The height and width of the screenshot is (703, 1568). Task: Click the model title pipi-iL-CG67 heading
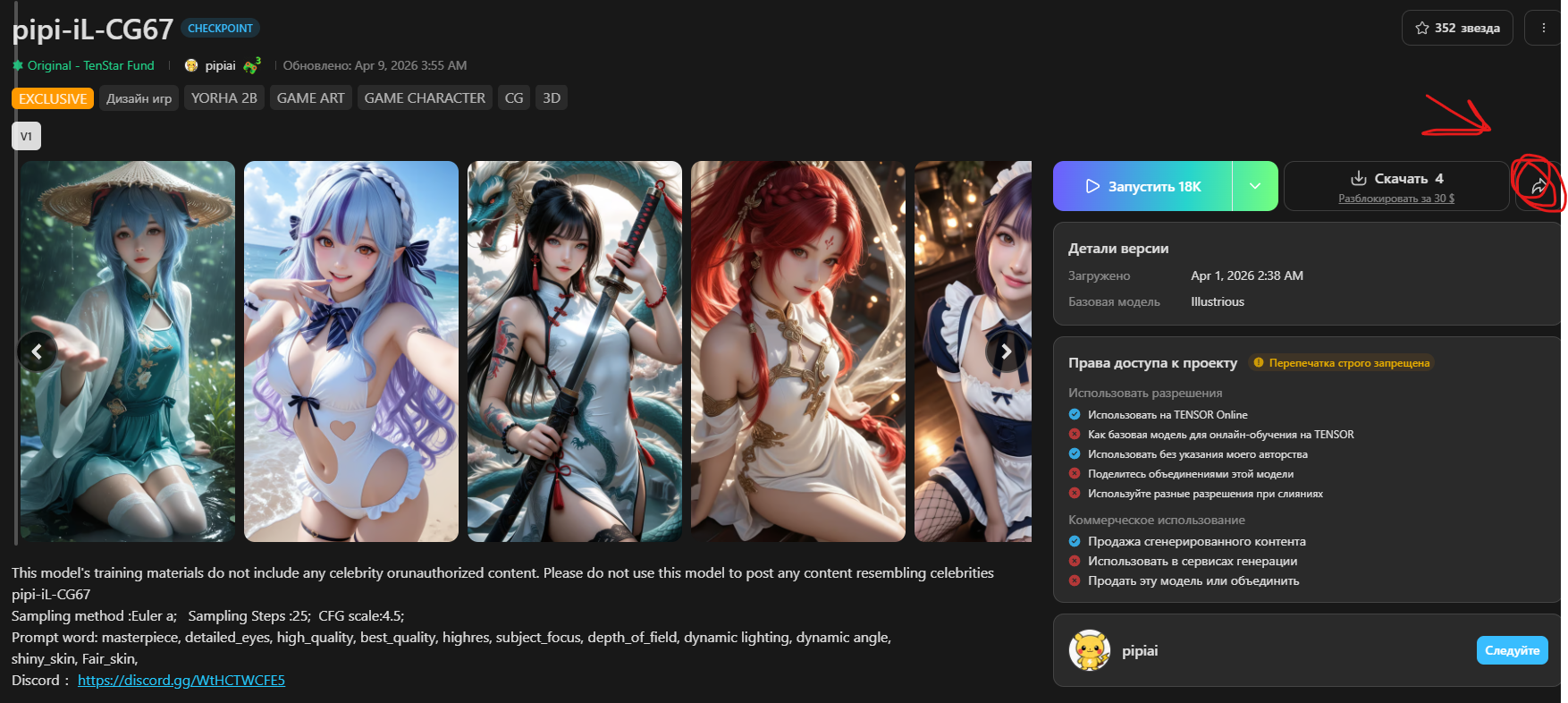tap(93, 30)
